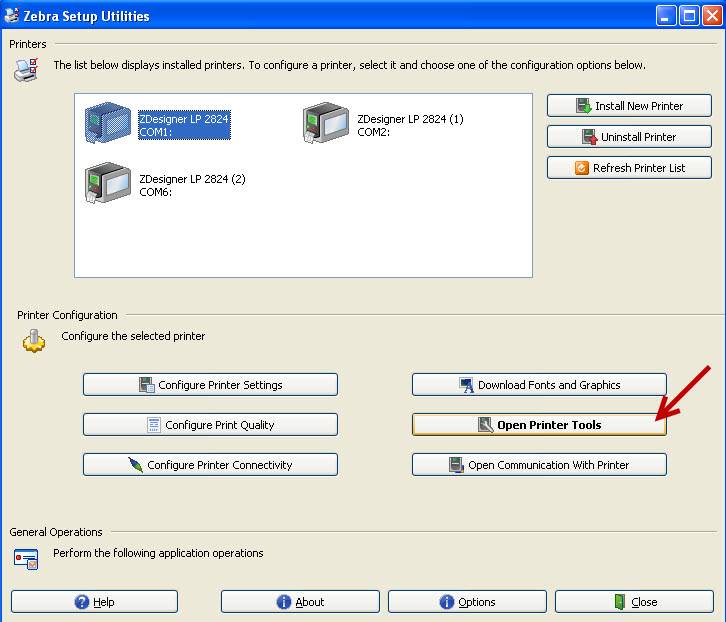Click the Printers section checklist icon

click(x=25, y=69)
